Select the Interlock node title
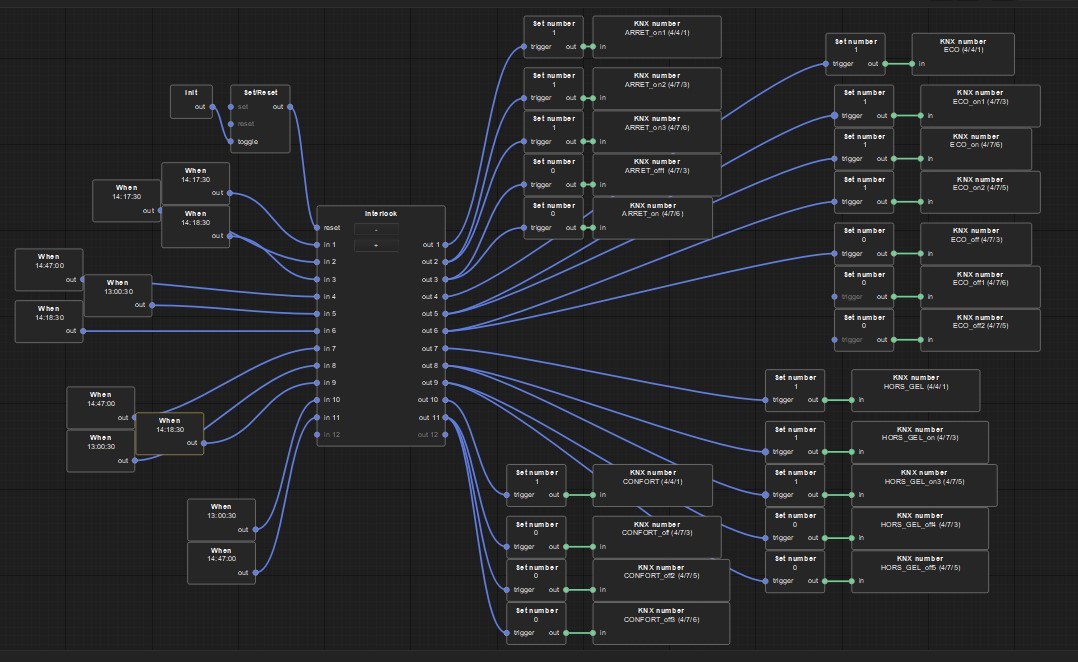The width and height of the screenshot is (1078, 662). 381,214
